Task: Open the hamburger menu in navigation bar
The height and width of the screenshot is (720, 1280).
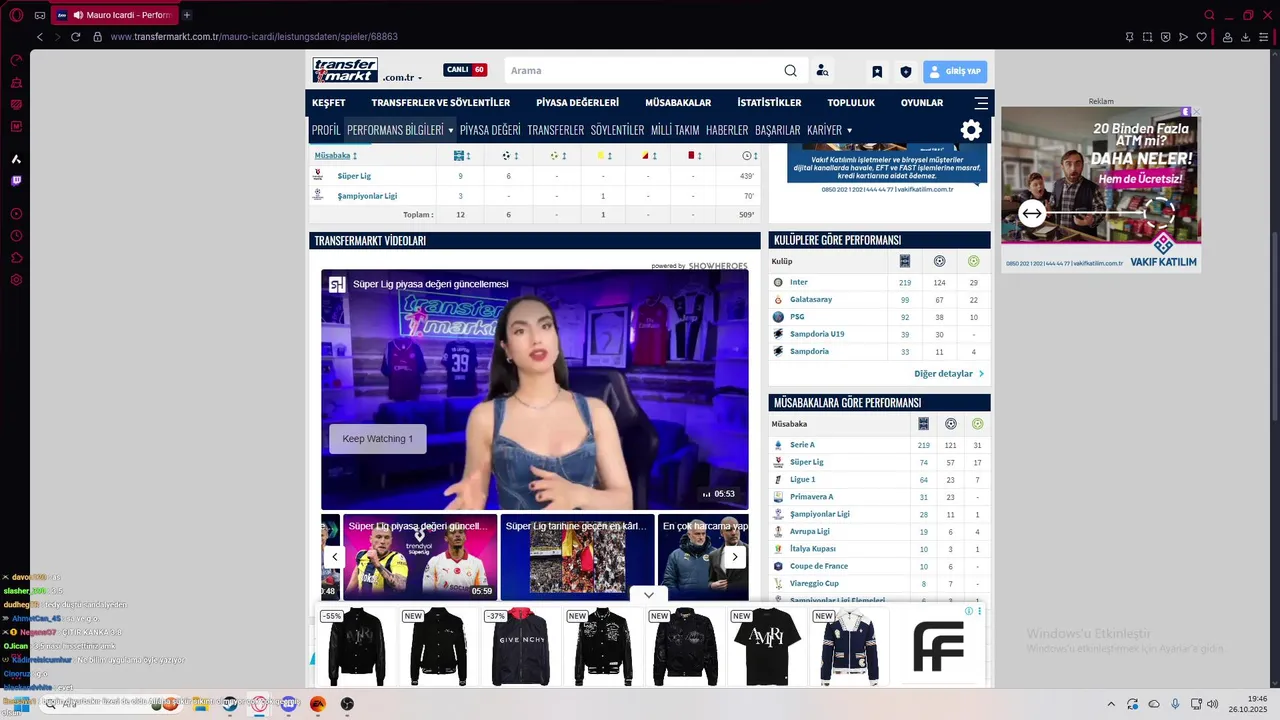Action: pyautogui.click(x=981, y=103)
